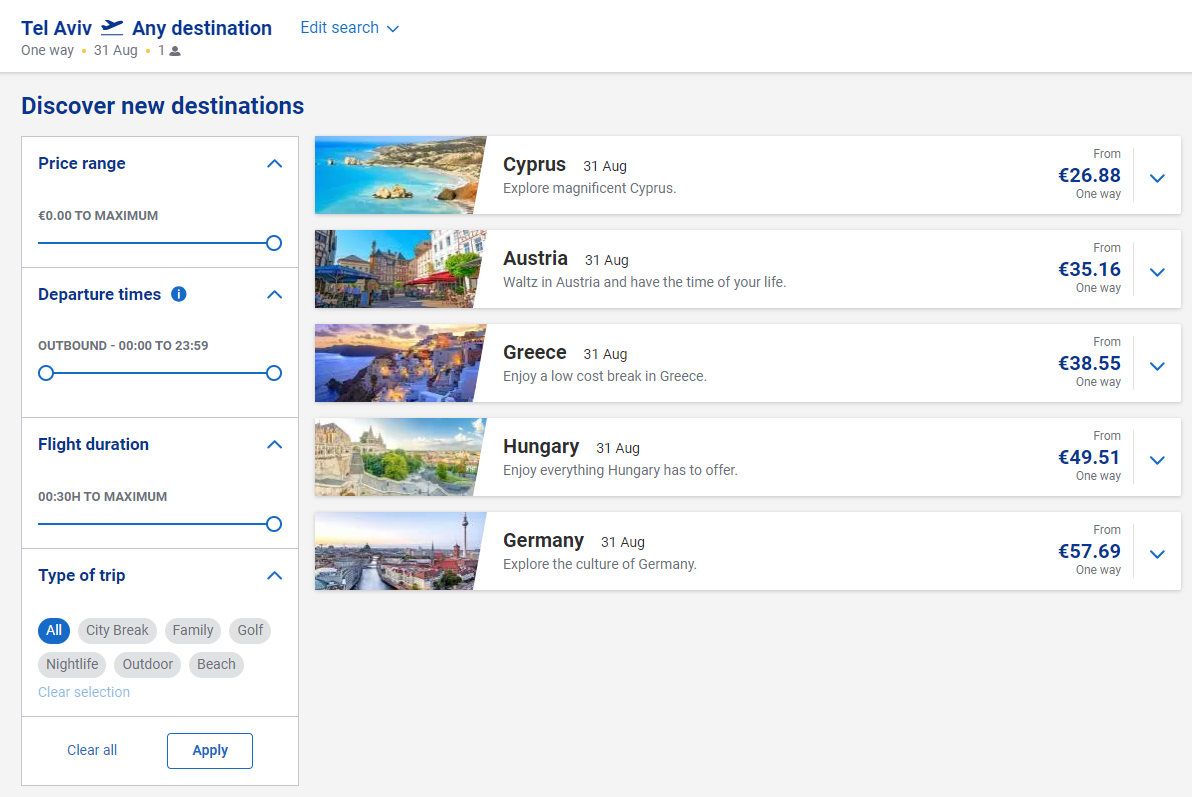1192x797 pixels.
Task: Expand the Greece result chevron
Action: point(1157,366)
